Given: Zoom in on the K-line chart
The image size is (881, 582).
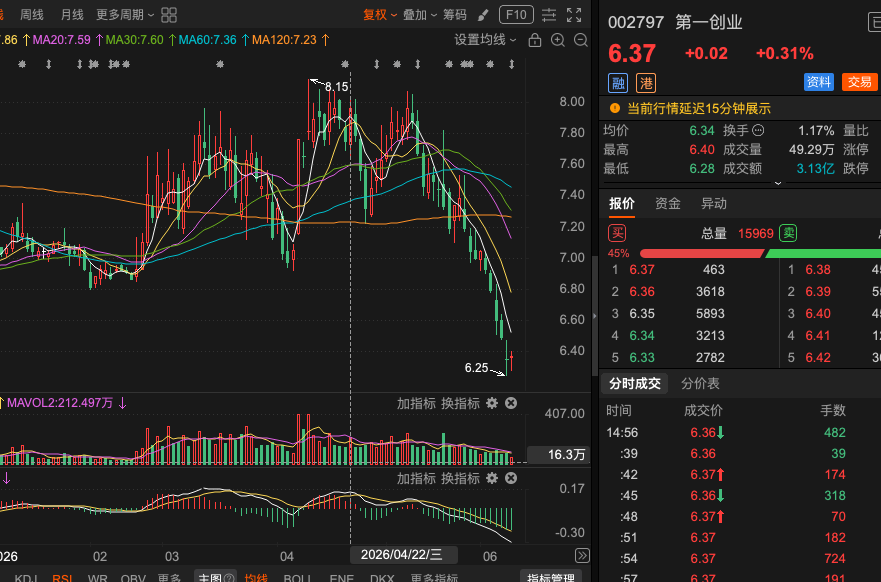Looking at the screenshot, I should [558, 40].
